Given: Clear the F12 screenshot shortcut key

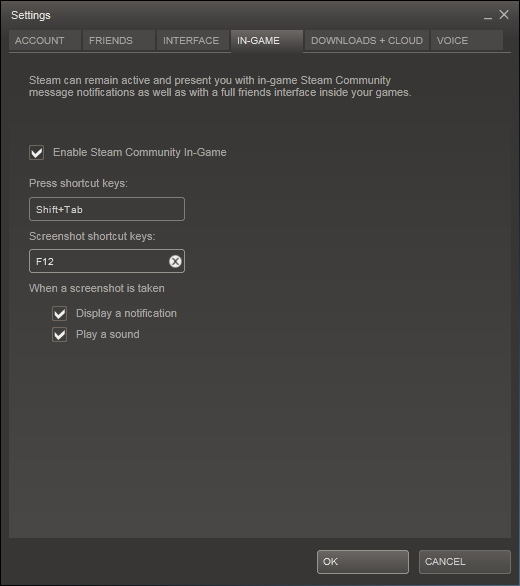Looking at the screenshot, I should click(175, 261).
